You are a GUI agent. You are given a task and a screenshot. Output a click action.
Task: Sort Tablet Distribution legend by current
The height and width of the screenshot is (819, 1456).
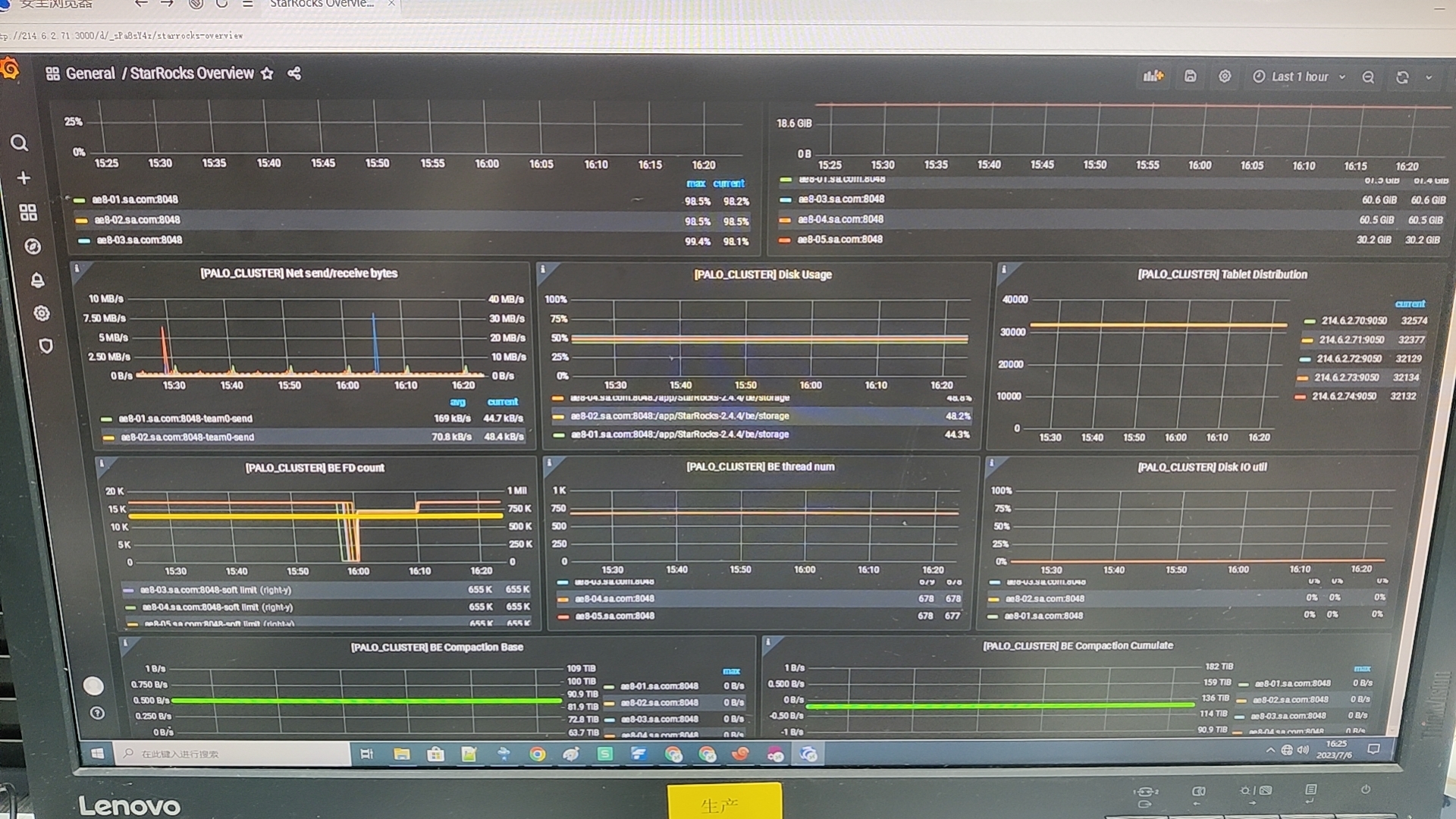[1410, 304]
